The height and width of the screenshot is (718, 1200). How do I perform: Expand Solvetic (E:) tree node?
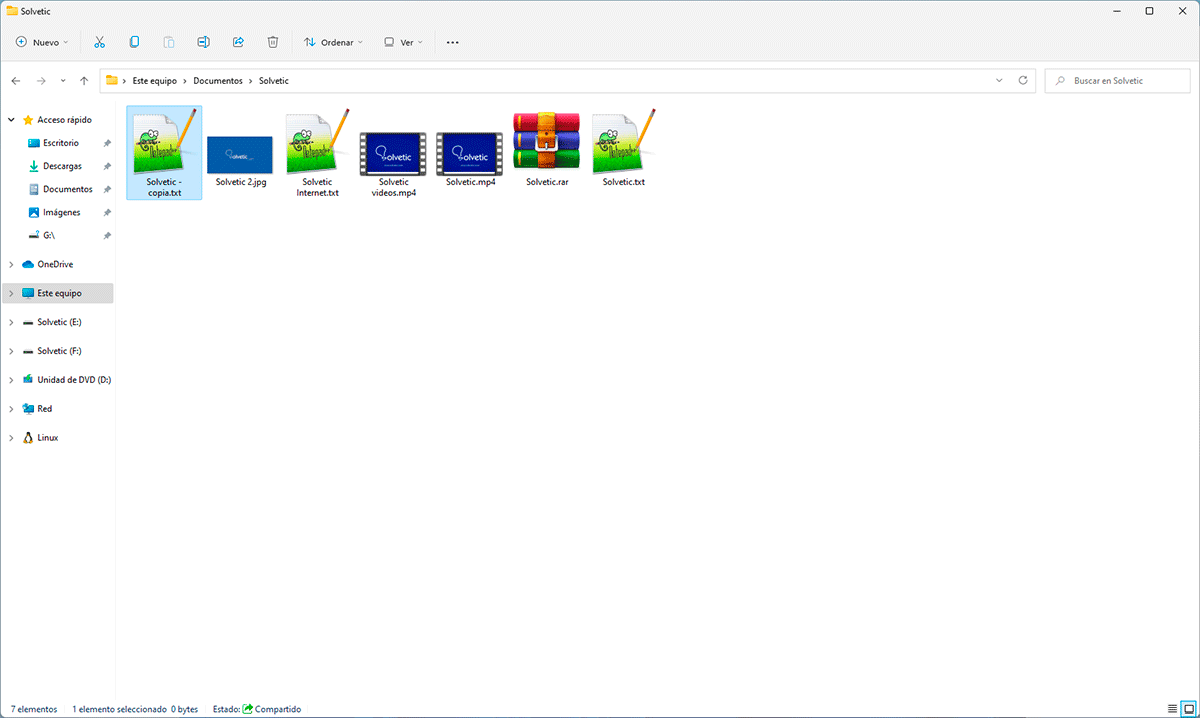11,322
